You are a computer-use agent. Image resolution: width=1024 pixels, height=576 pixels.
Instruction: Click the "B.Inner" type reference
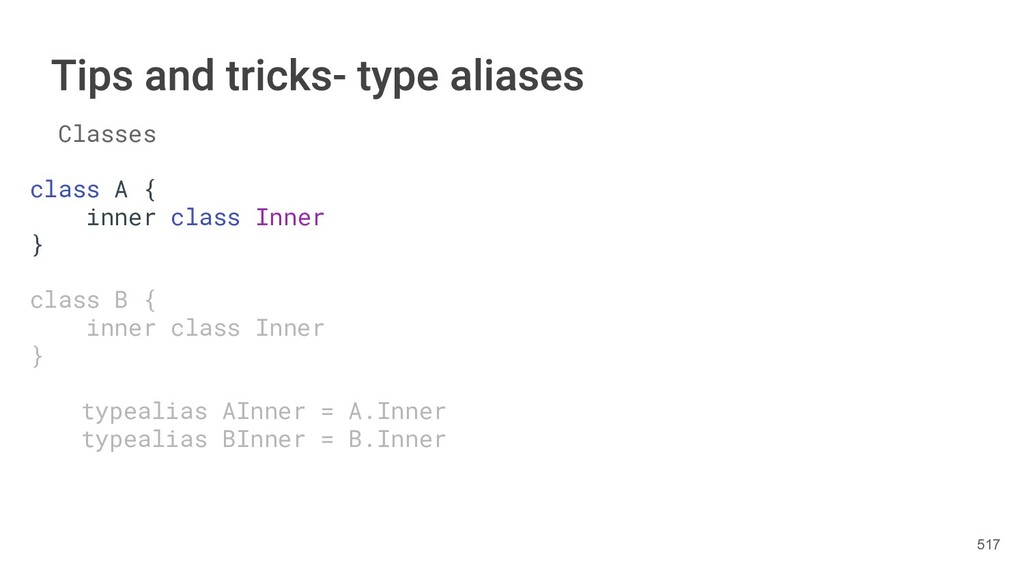pyautogui.click(x=397, y=439)
